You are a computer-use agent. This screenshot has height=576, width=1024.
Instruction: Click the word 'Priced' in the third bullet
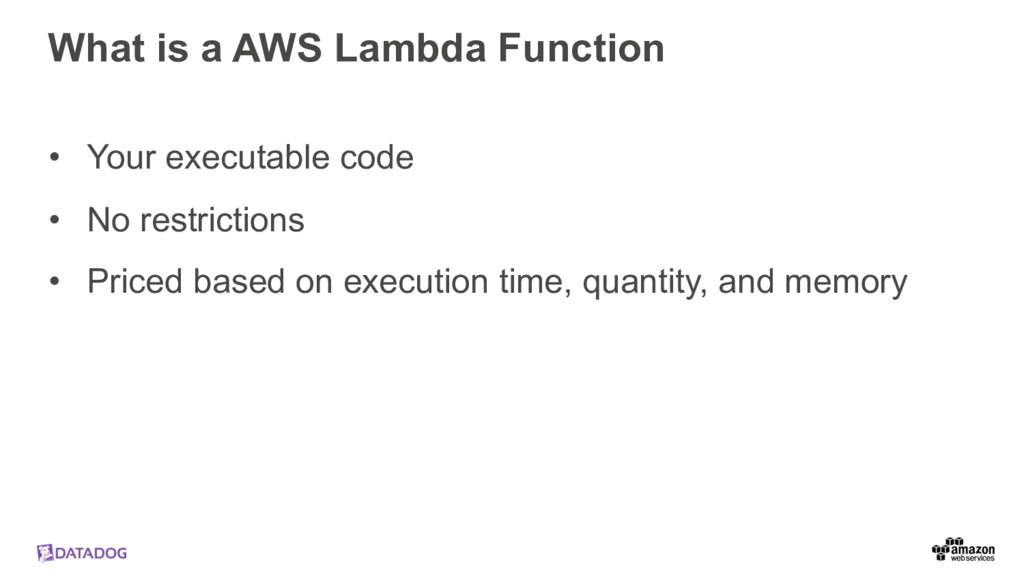point(135,283)
